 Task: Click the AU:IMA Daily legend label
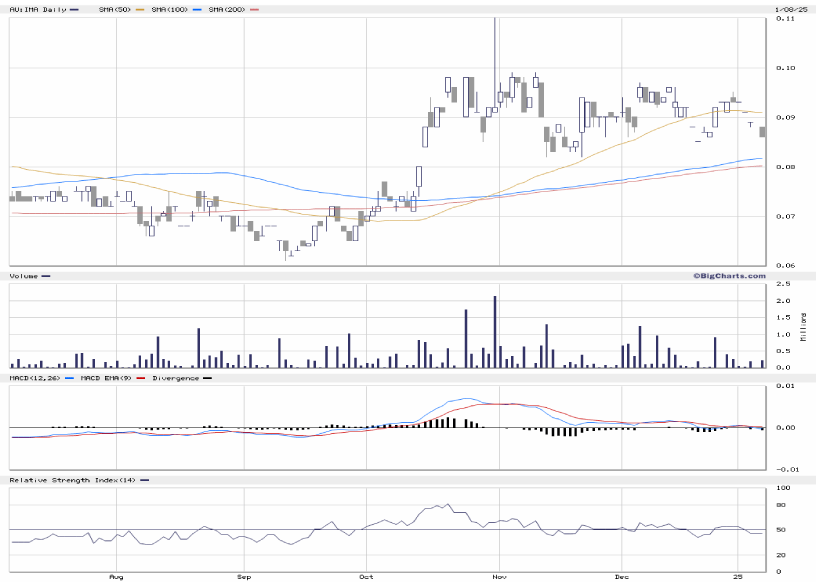click(x=36, y=9)
